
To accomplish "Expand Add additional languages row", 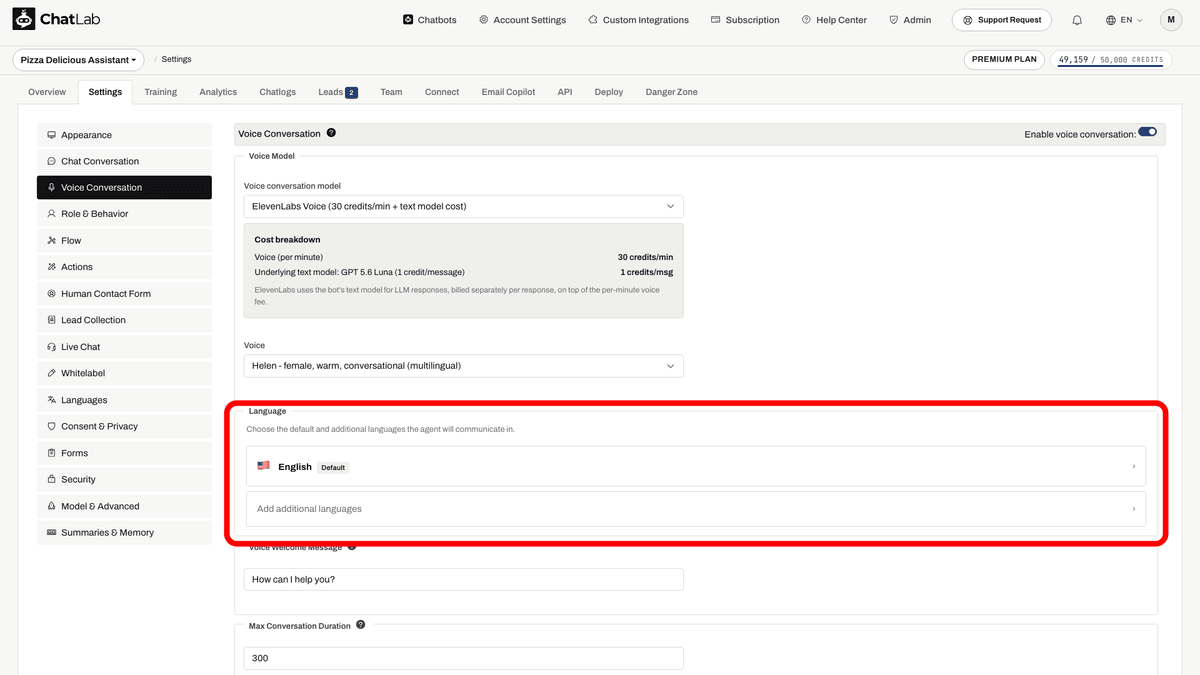I will (696, 509).
